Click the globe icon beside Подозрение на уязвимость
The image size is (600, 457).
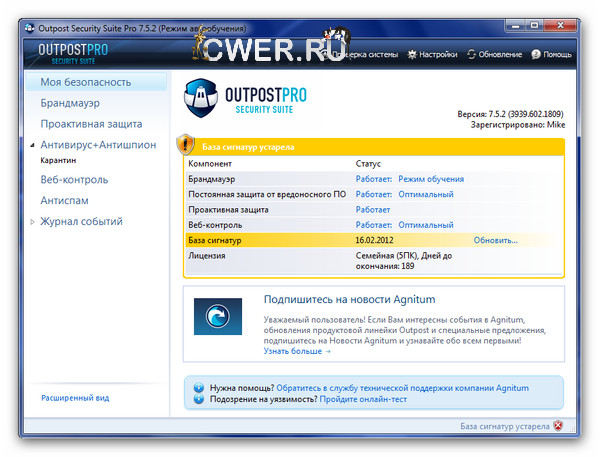[x=198, y=399]
